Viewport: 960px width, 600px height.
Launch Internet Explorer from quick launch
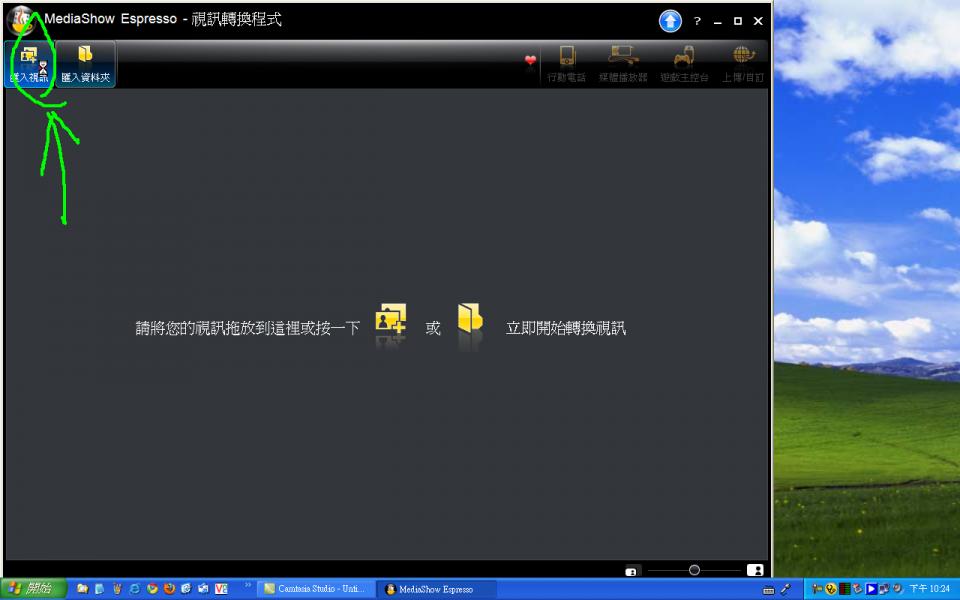134,589
